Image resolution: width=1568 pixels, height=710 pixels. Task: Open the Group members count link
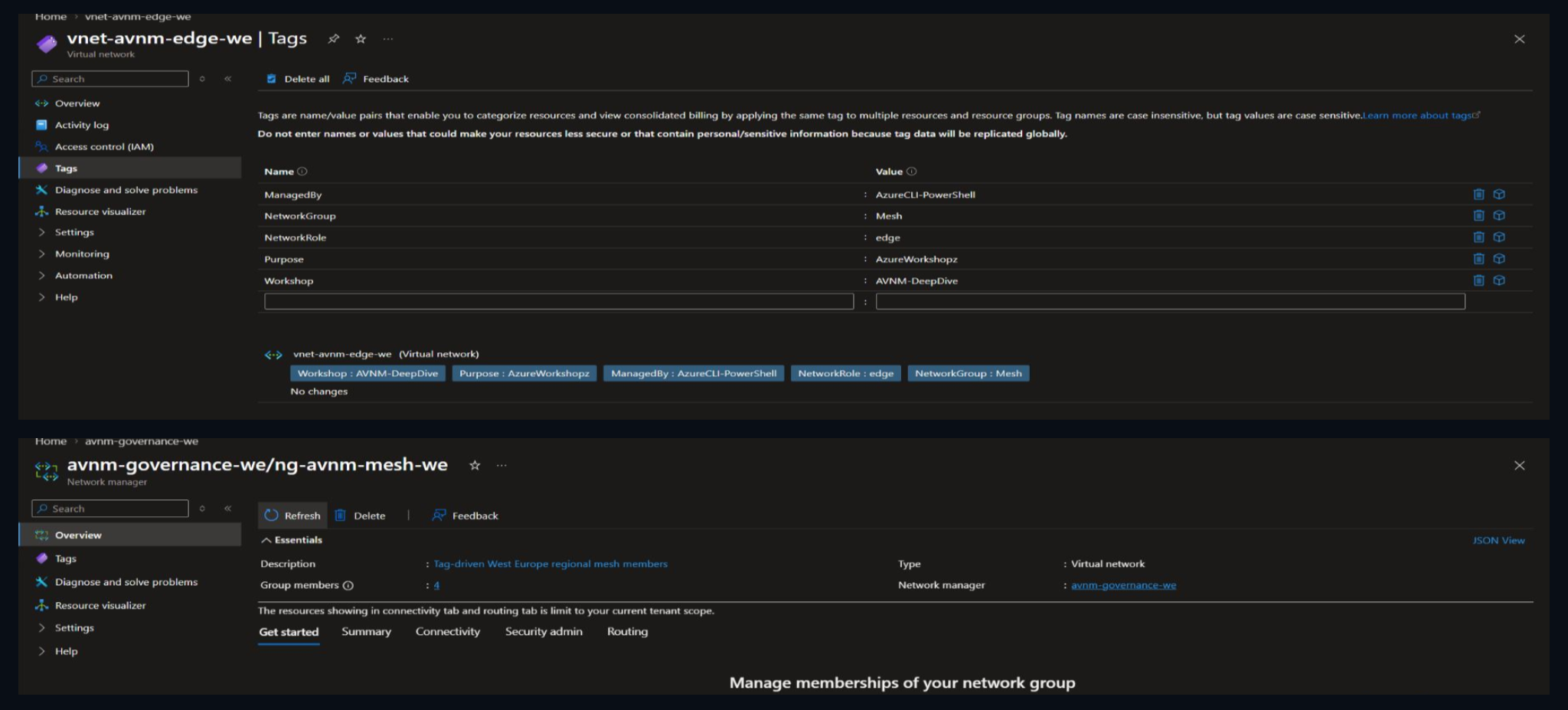click(x=436, y=586)
